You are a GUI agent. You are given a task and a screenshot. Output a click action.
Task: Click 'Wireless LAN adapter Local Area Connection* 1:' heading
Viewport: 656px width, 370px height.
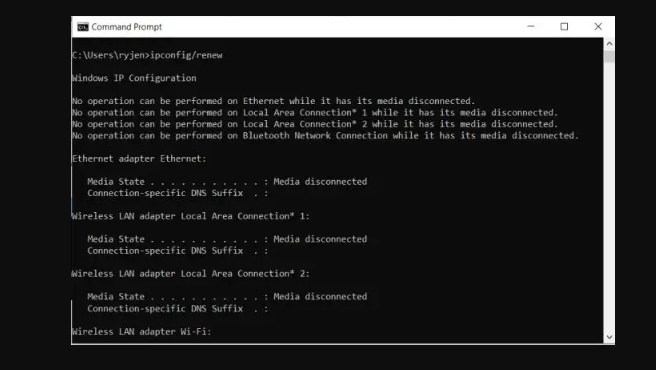point(191,216)
